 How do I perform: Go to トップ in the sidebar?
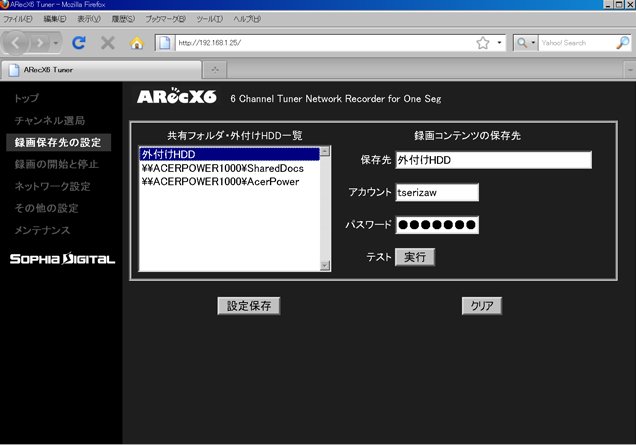tap(26, 98)
